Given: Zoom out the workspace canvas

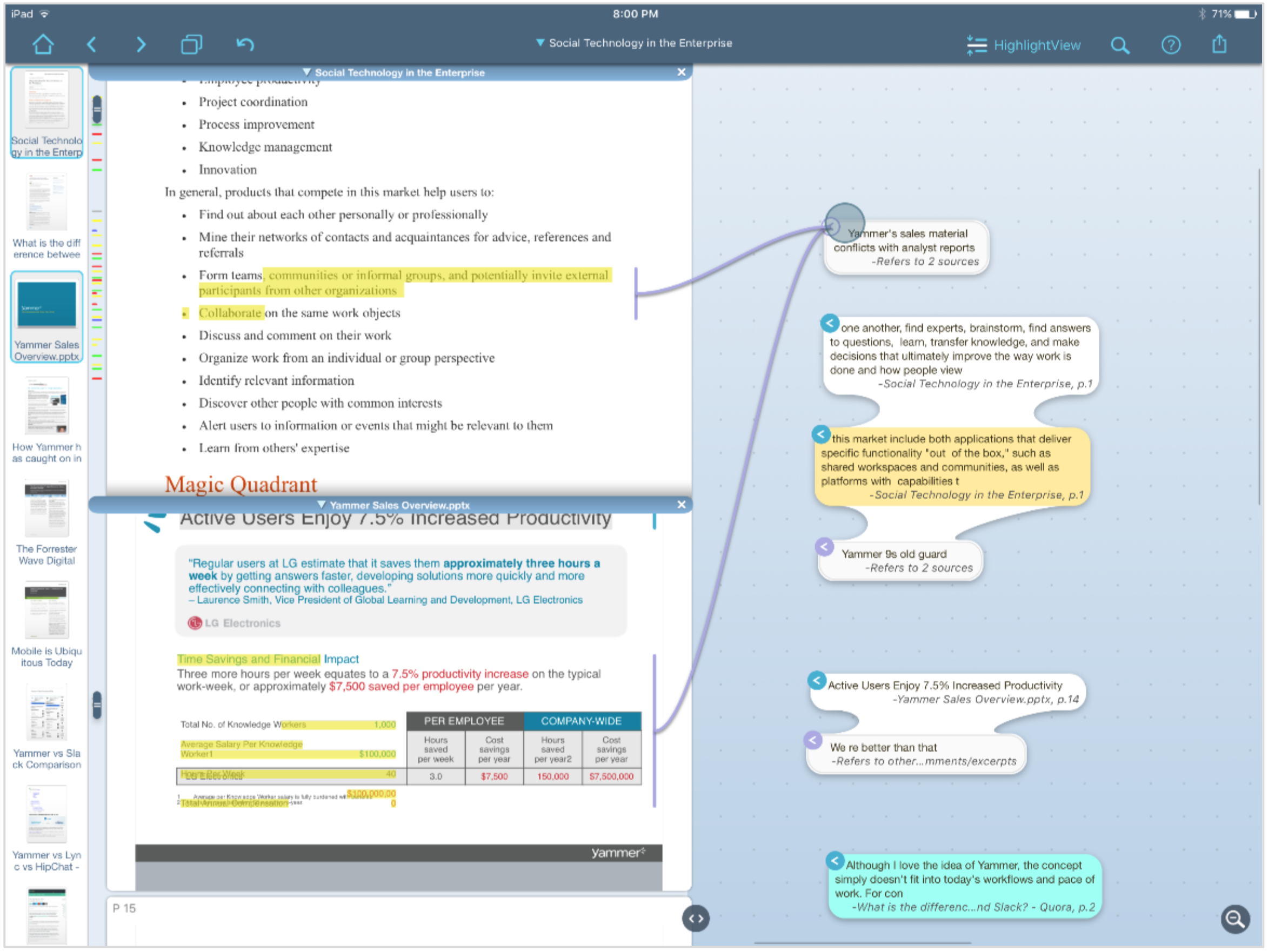Looking at the screenshot, I should (1236, 920).
